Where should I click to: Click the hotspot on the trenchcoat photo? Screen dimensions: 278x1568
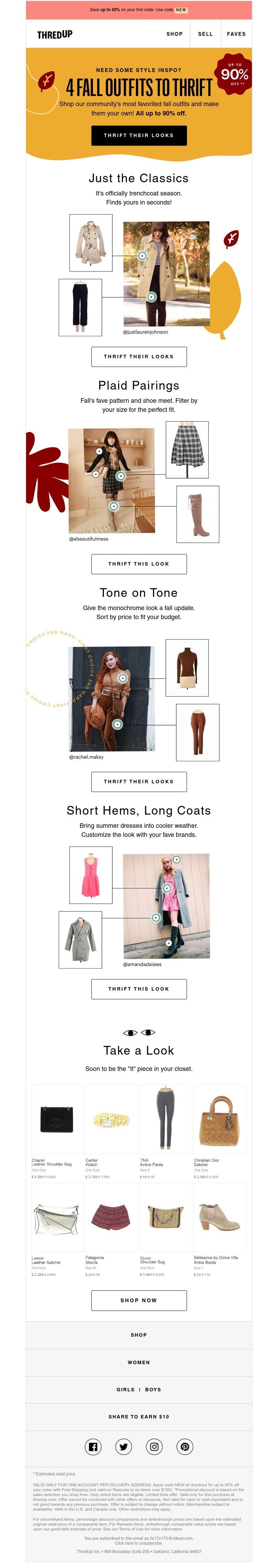142,256
